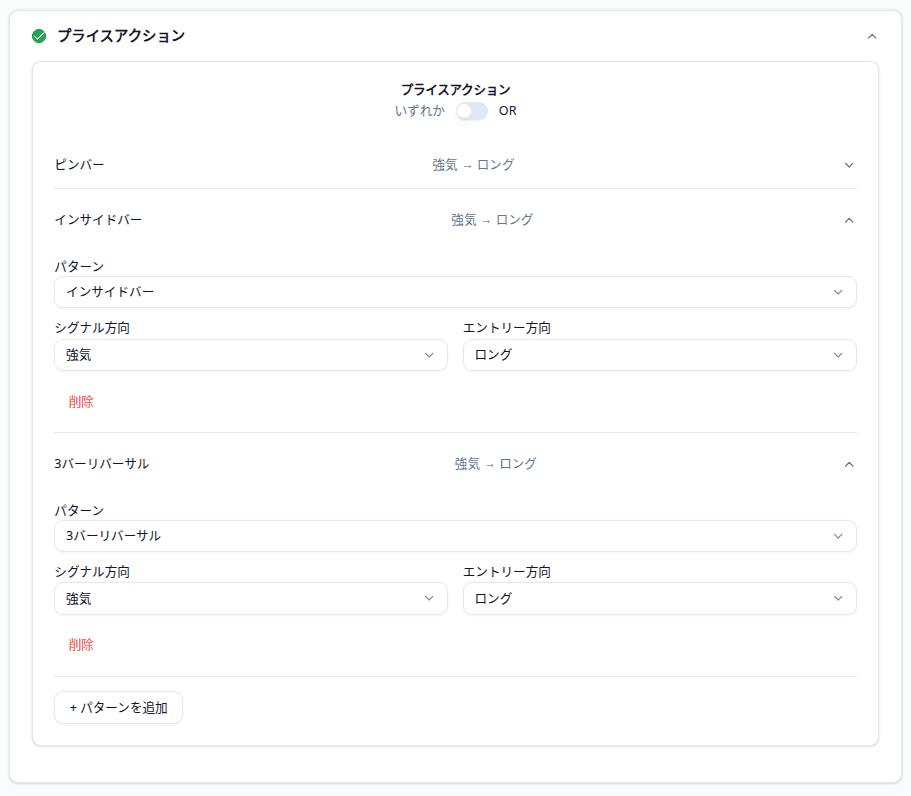The width and height of the screenshot is (911, 796).
Task: Delete the インサイドバー pattern with 削除
Action: (x=81, y=402)
